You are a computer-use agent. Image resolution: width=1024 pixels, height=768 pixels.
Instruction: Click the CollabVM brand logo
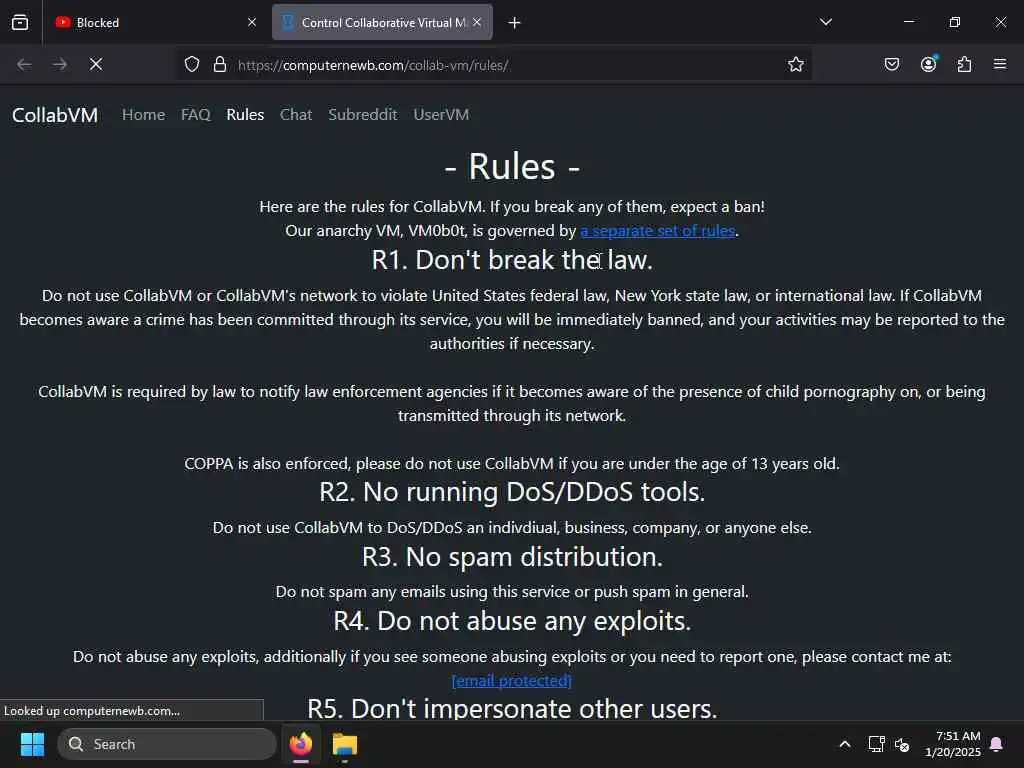55,115
